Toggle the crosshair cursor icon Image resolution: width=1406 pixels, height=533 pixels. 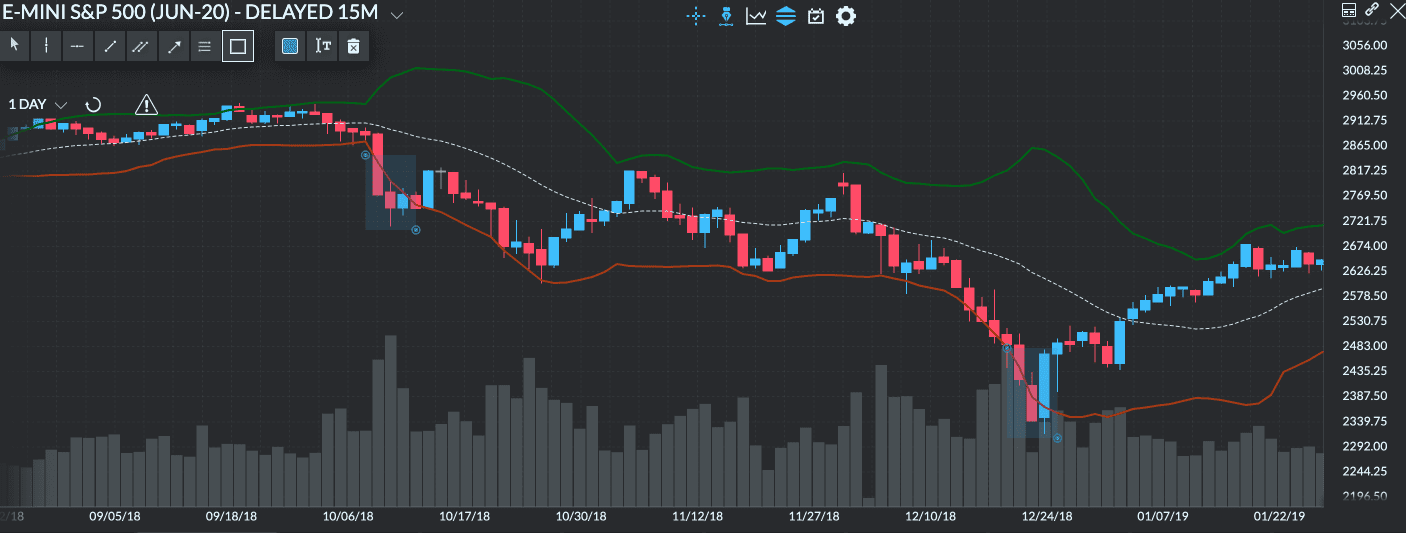click(696, 16)
